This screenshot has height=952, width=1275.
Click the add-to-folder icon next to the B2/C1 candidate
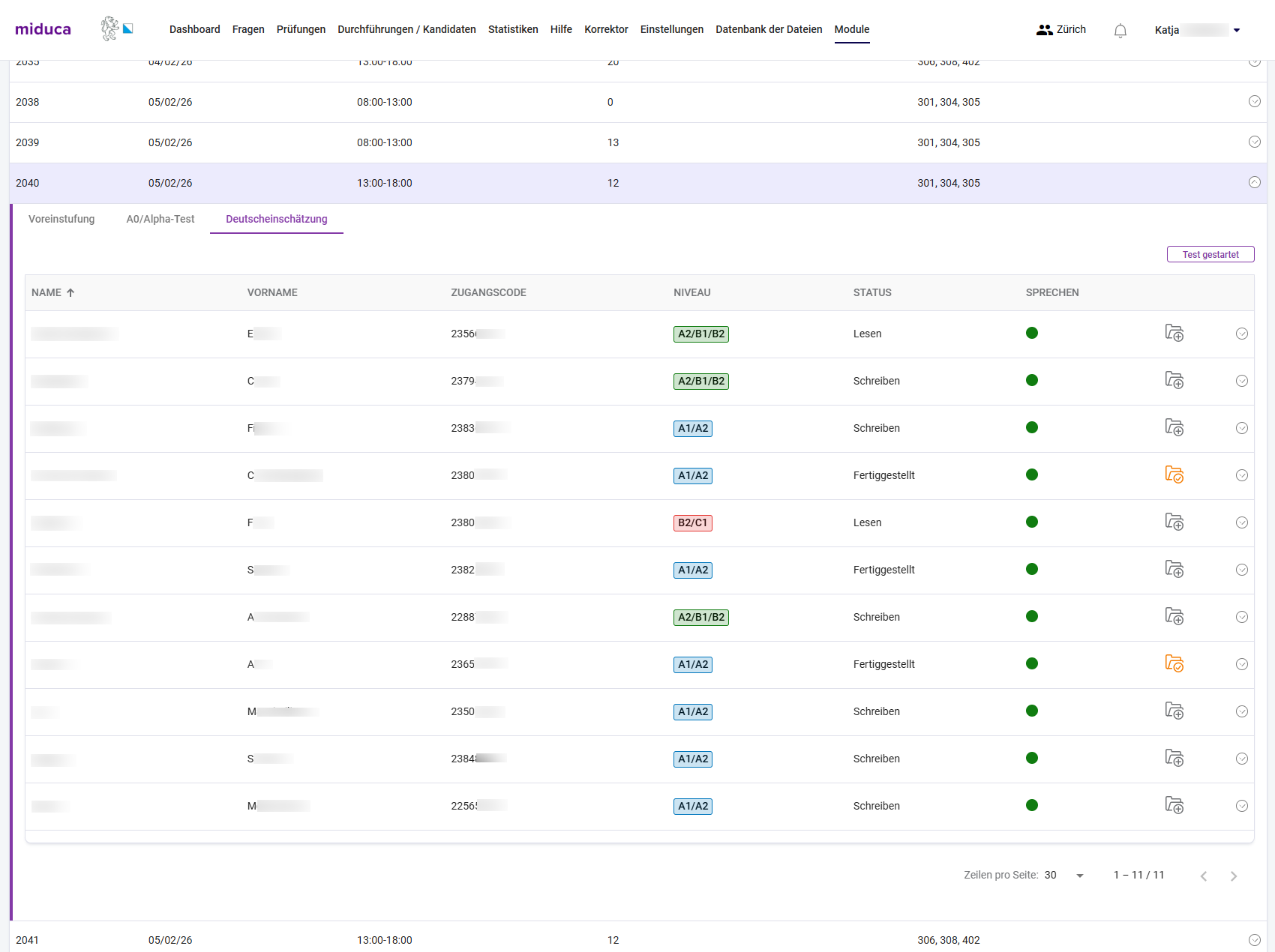point(1174,522)
